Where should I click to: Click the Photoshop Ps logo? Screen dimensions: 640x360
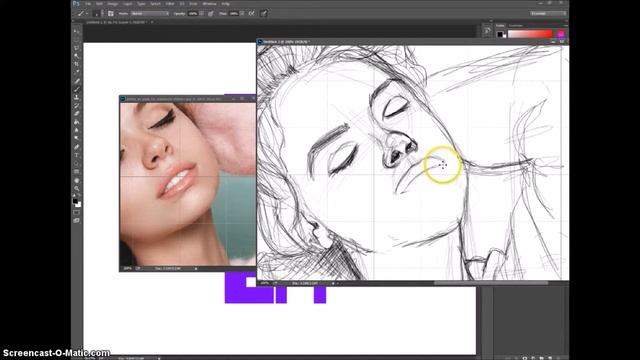coord(76,4)
